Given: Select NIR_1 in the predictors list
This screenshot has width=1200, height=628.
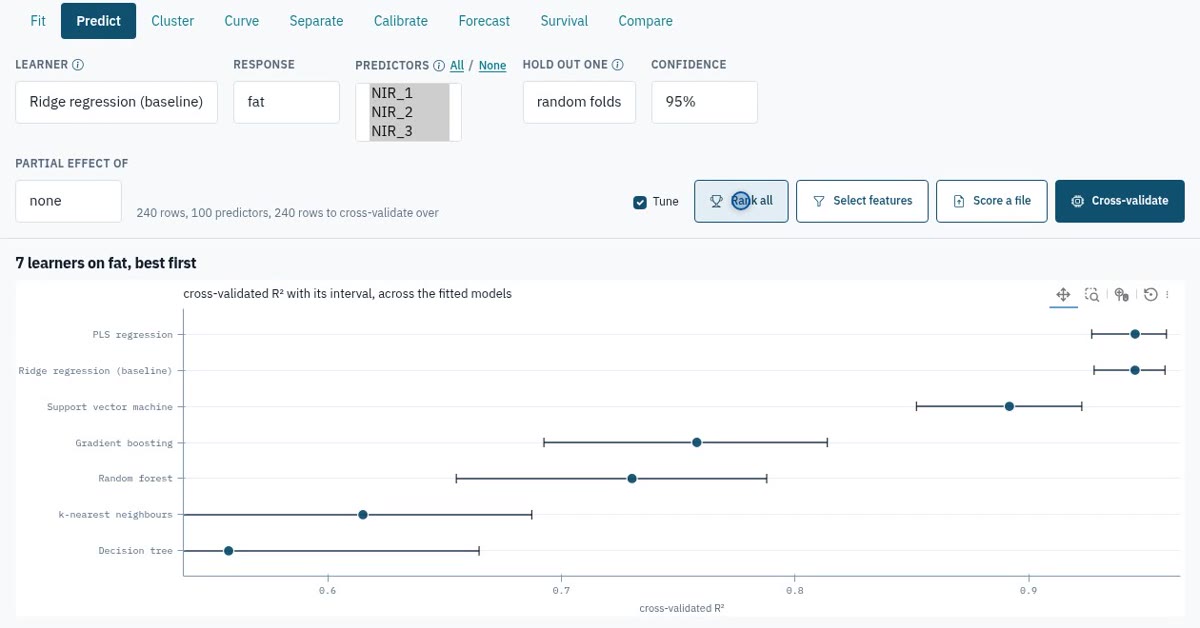Looking at the screenshot, I should tap(409, 93).
